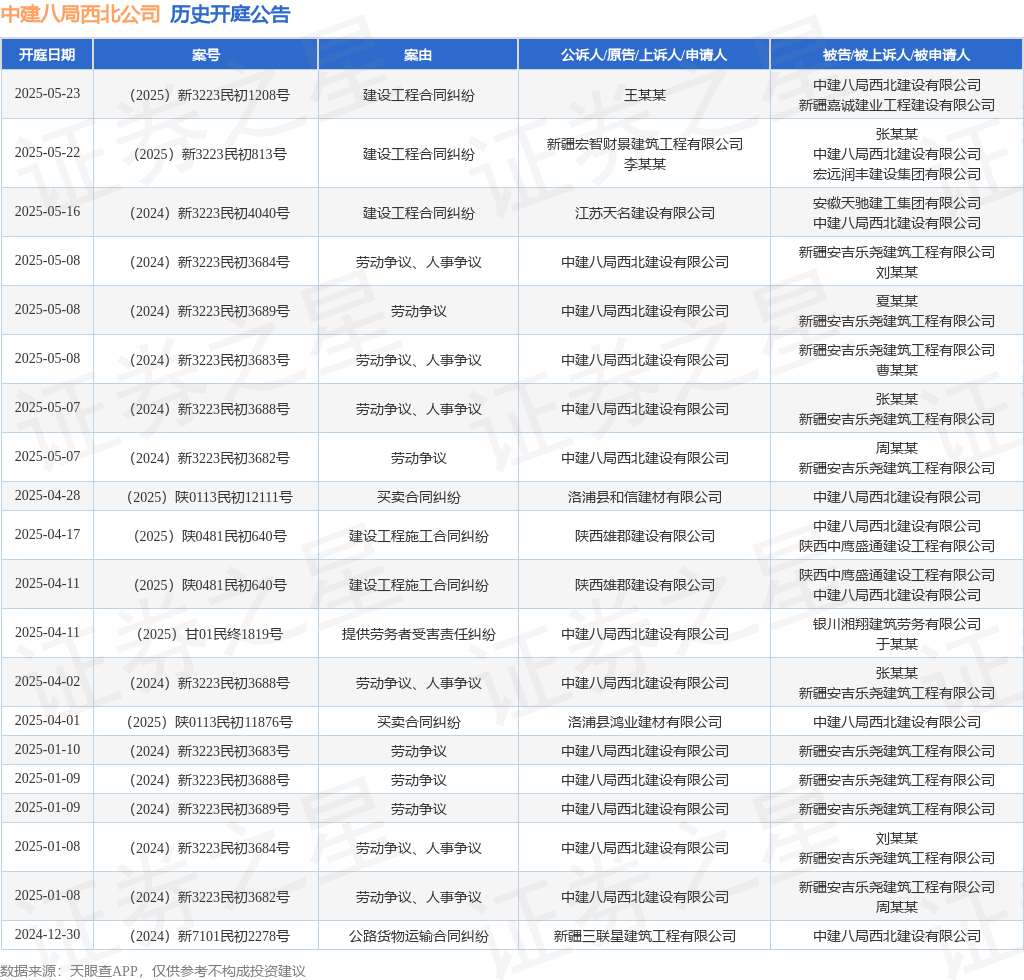Click defendant 银川湘翔建筑劳务有限公司
This screenshot has width=1024, height=980.
897,624
